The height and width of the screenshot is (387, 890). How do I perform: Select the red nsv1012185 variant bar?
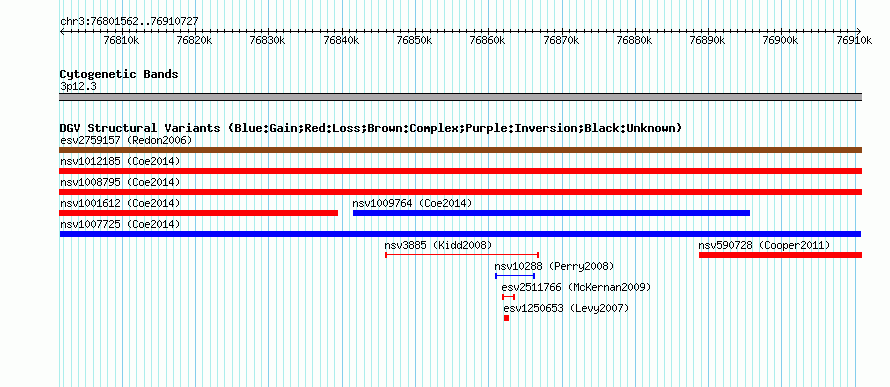point(460,171)
